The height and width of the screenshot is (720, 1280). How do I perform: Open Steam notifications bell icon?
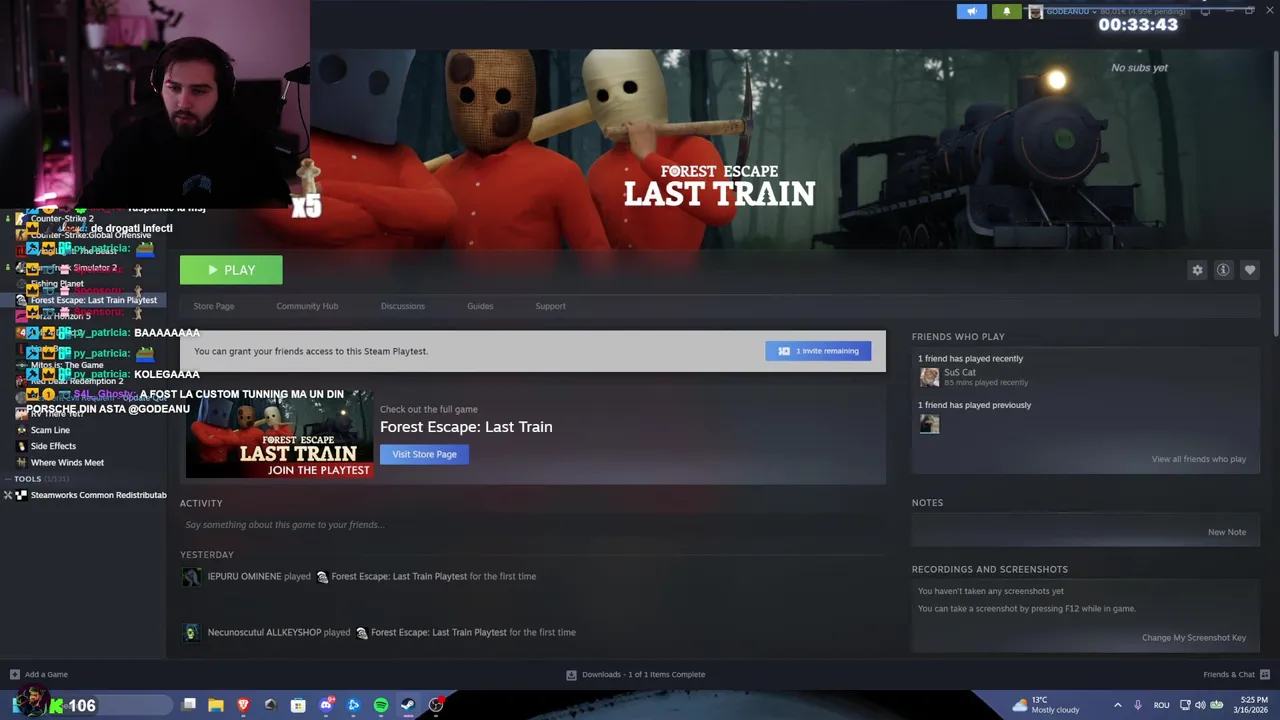[1006, 11]
